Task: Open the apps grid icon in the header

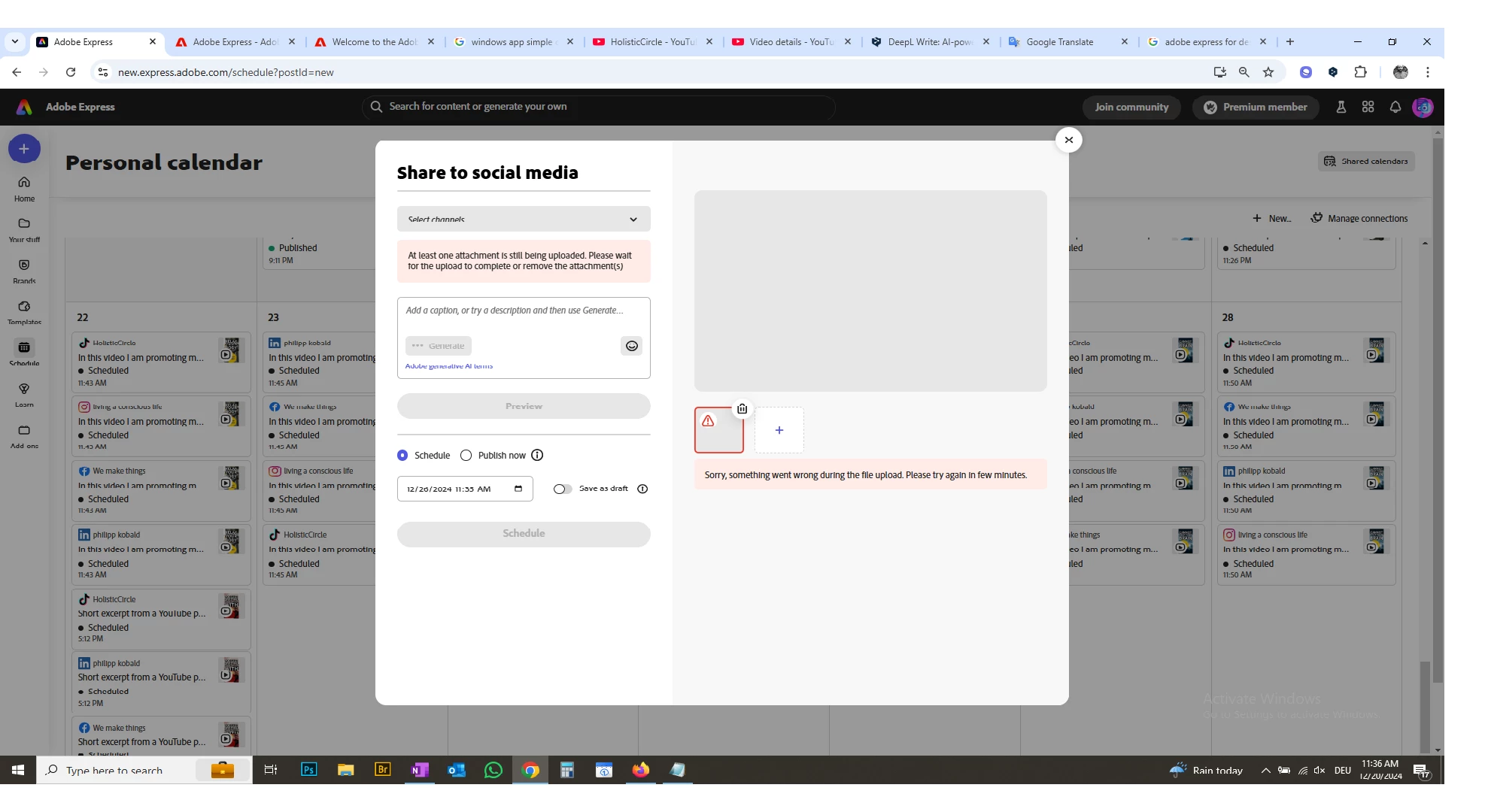Action: point(1368,108)
